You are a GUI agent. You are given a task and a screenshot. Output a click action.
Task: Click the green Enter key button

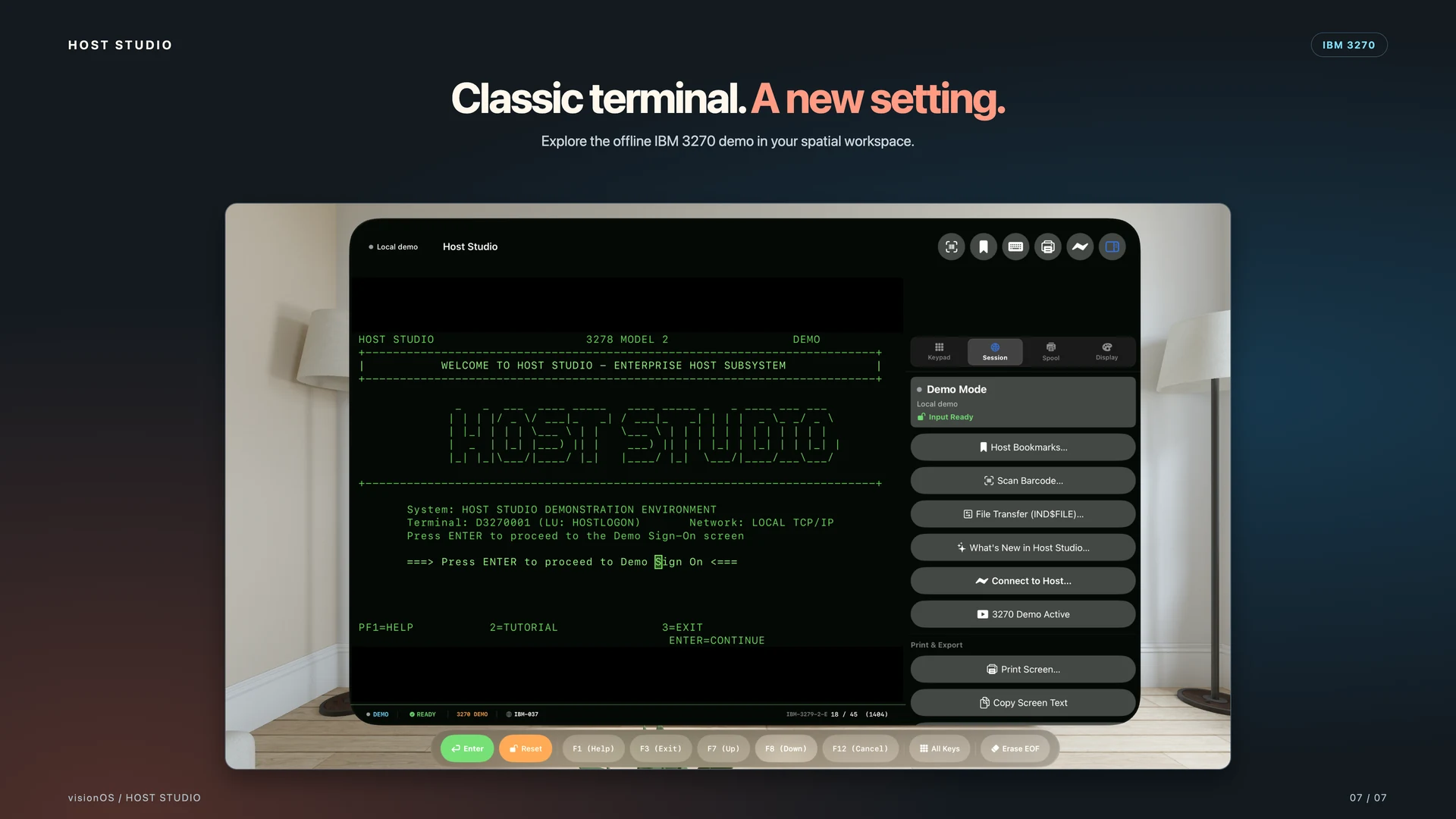(x=467, y=748)
